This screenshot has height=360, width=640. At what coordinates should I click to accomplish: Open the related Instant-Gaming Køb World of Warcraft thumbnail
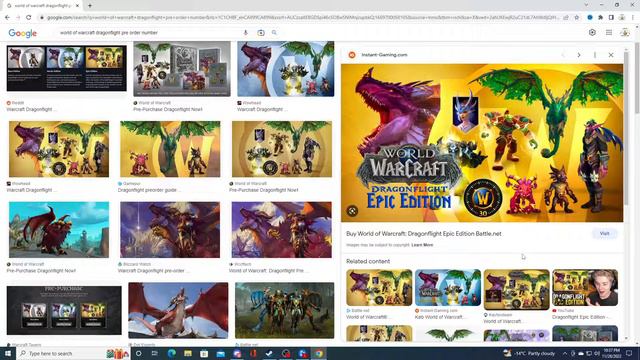click(x=448, y=287)
